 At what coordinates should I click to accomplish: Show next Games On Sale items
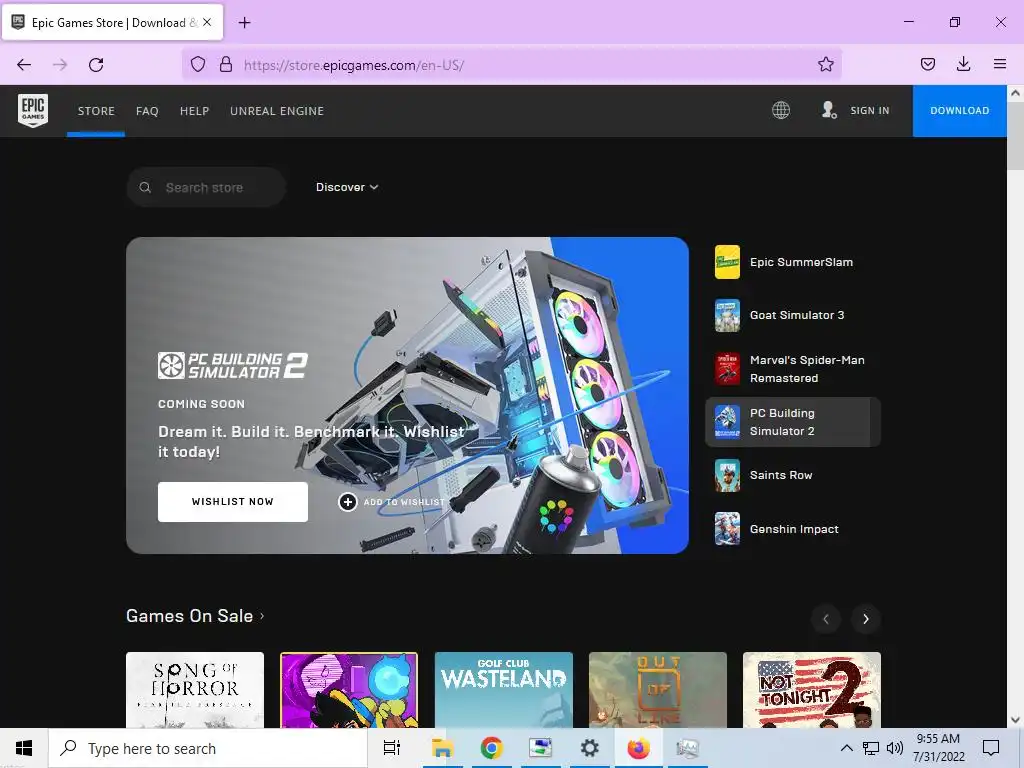(866, 618)
